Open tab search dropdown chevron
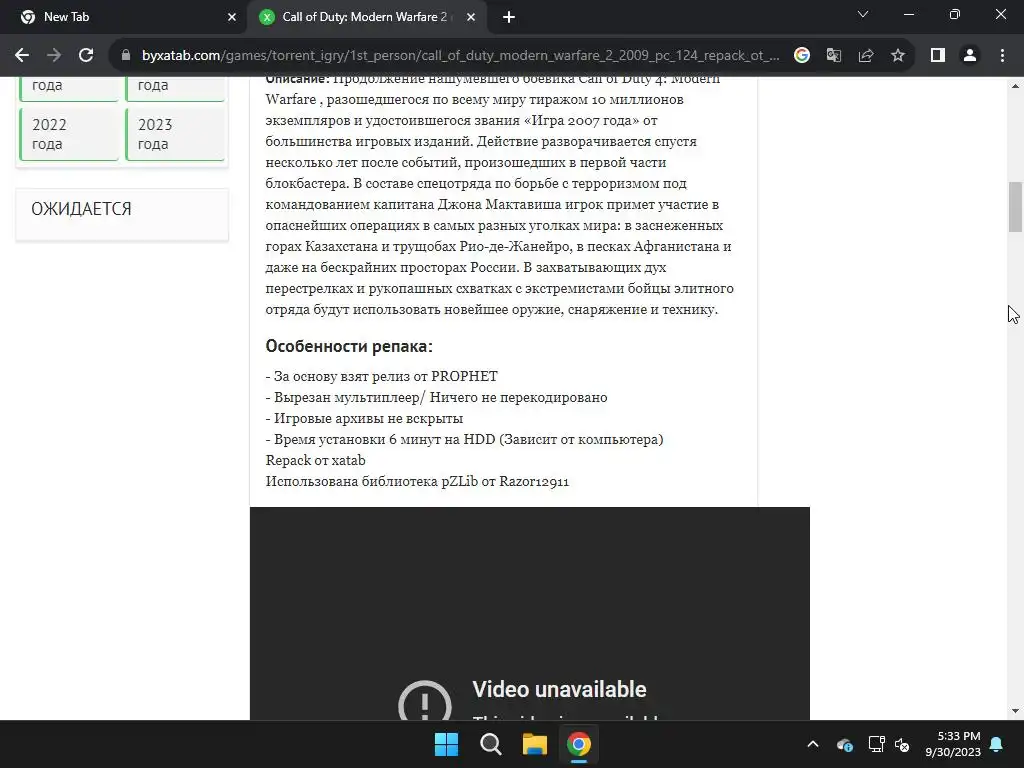This screenshot has width=1024, height=768. tap(863, 14)
